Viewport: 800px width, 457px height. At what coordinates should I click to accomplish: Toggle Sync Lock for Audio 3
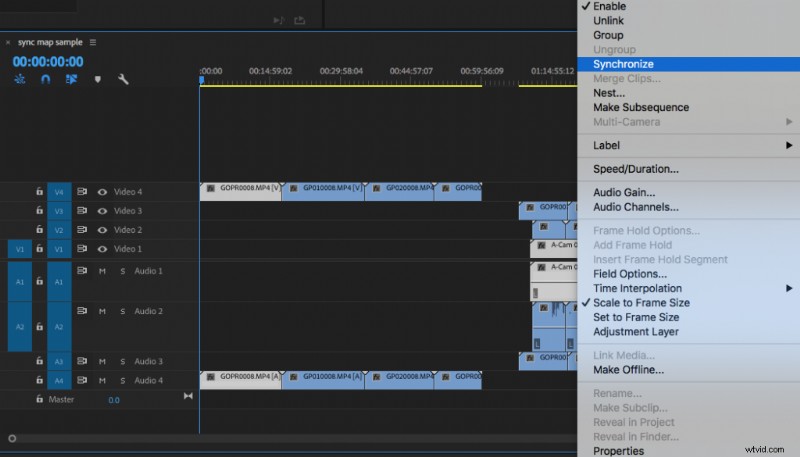[82, 361]
